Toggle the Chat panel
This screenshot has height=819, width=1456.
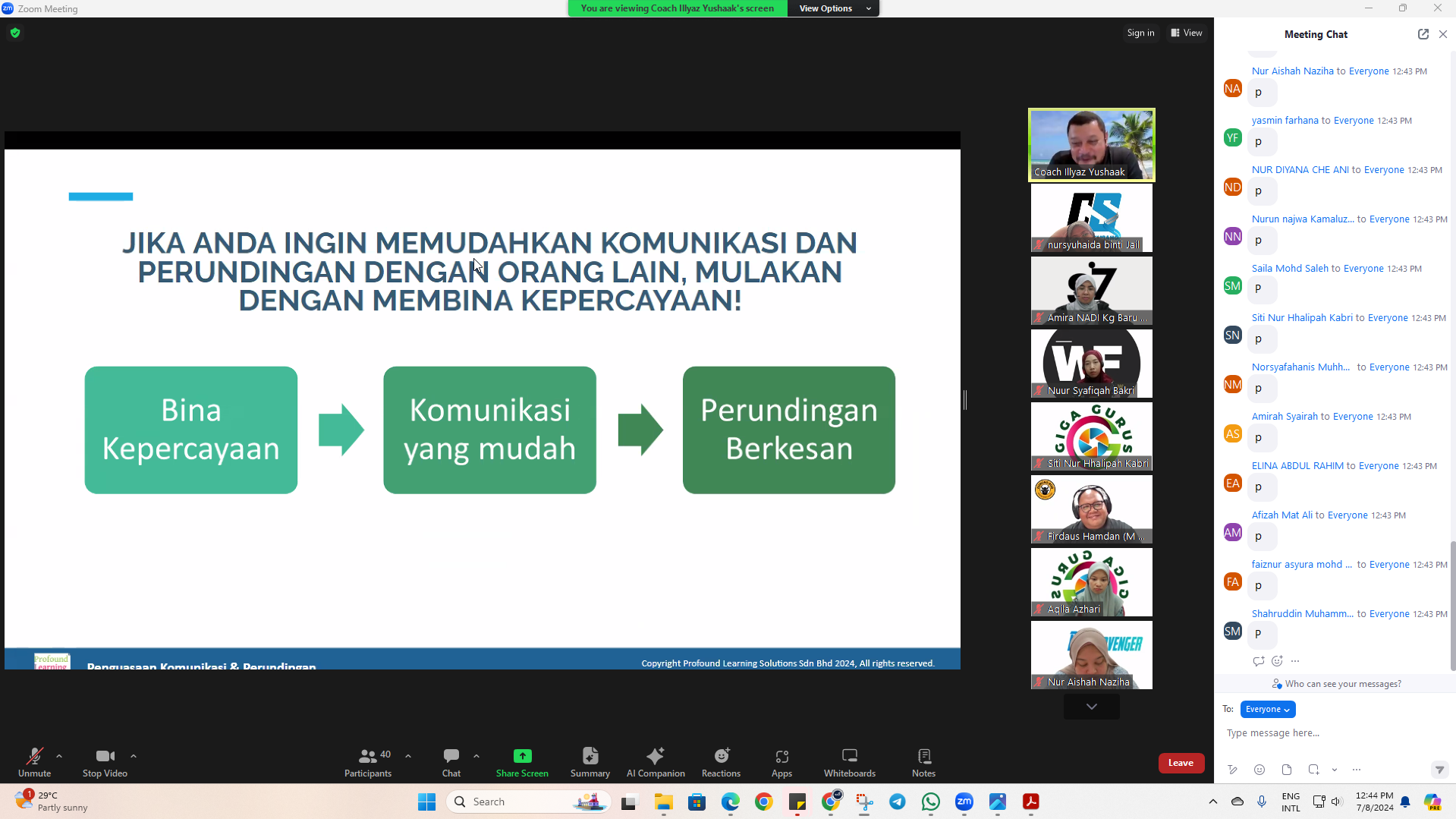[451, 762]
